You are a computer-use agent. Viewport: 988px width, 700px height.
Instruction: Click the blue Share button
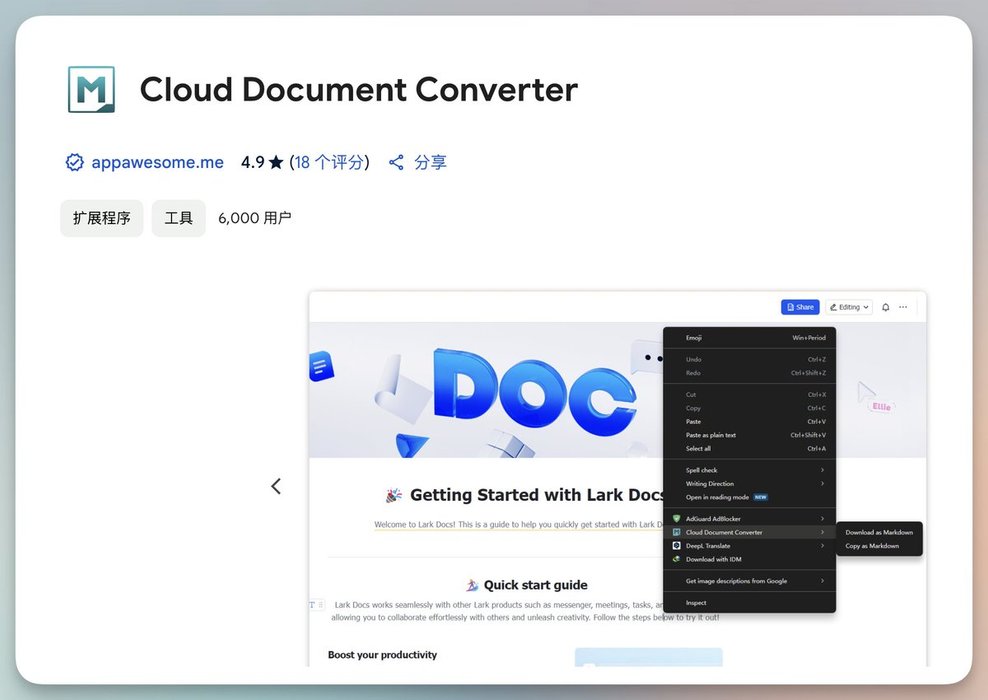(x=800, y=307)
